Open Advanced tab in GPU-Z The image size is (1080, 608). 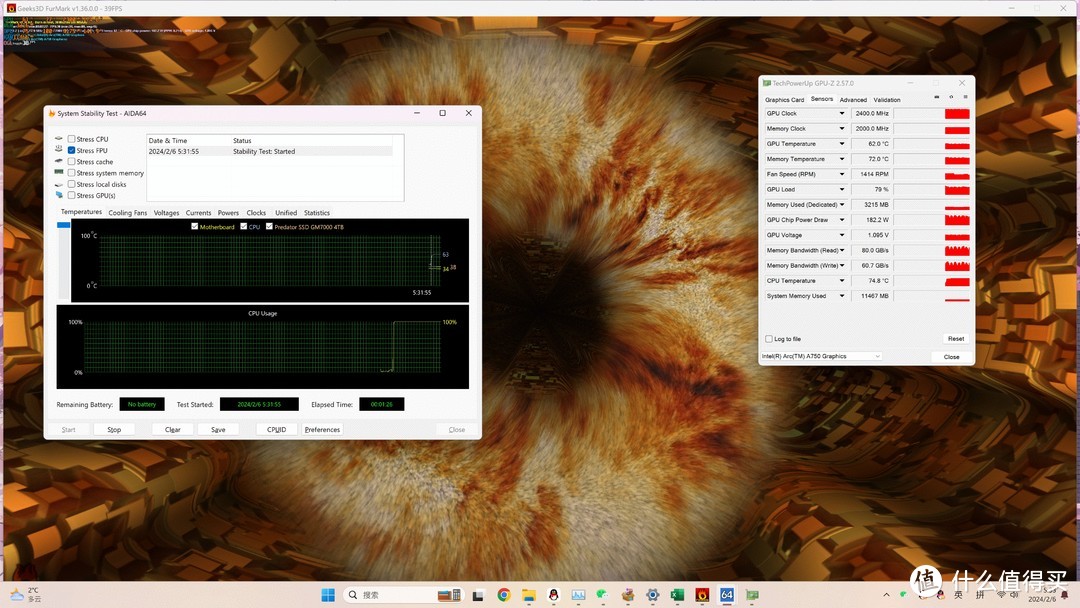[853, 100]
